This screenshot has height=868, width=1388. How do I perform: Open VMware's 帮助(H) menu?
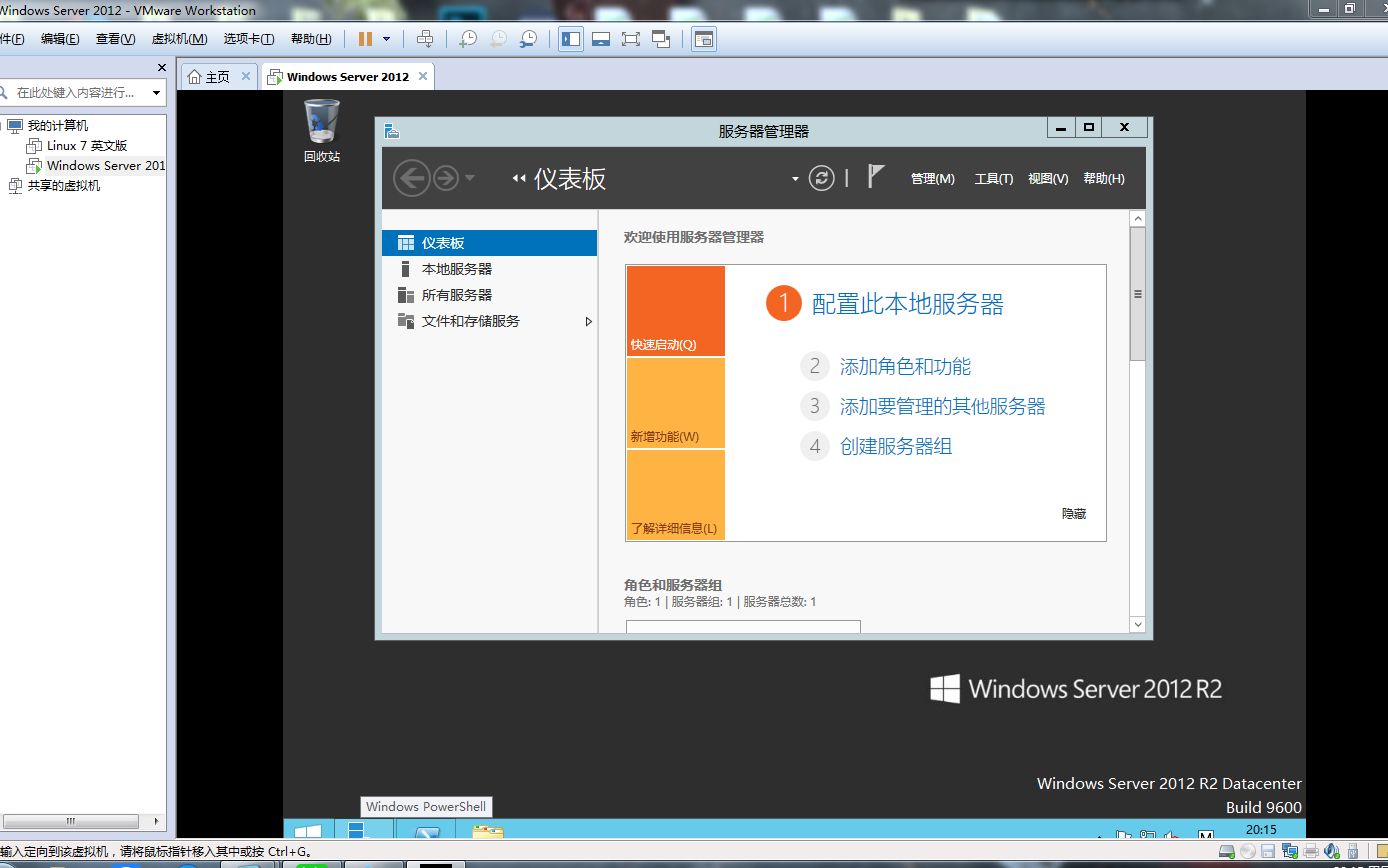tap(311, 39)
